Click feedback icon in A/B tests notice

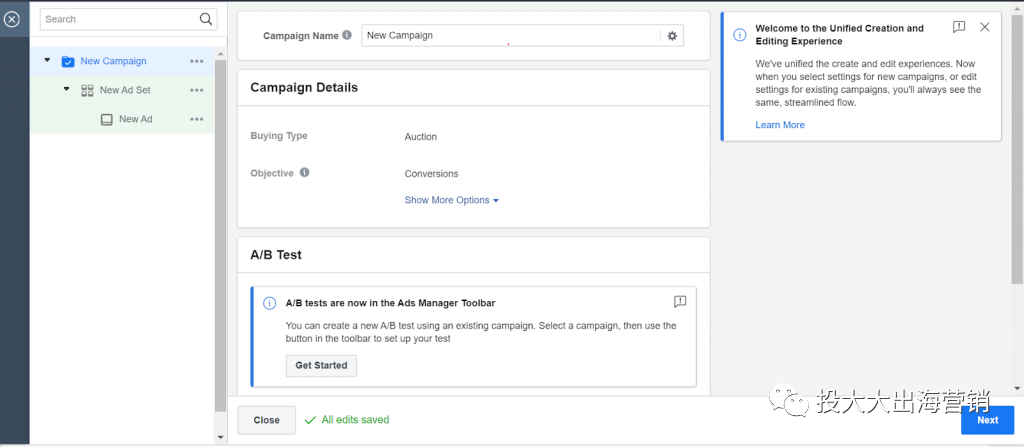point(680,301)
